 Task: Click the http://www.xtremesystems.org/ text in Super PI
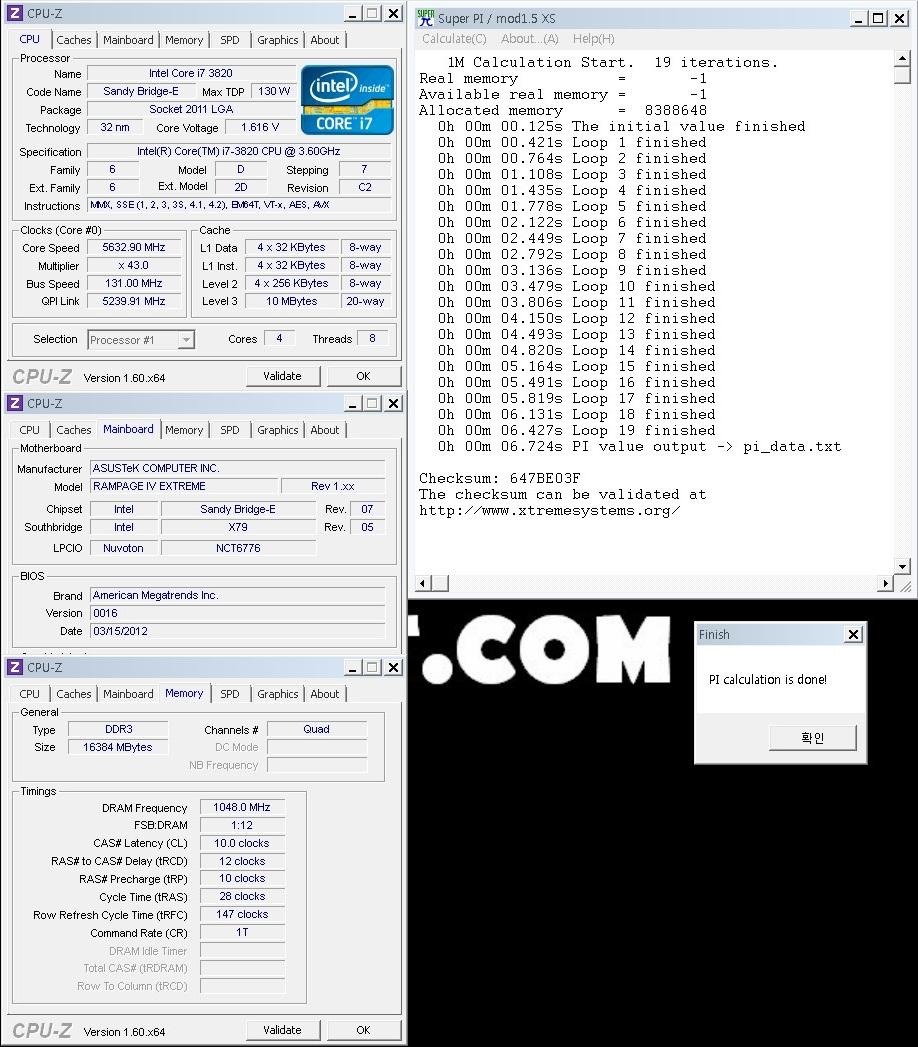tap(550, 510)
